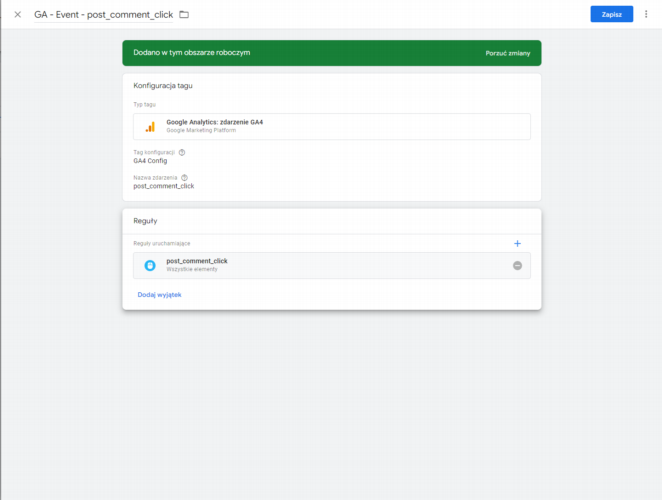Add a trigger with the plus icon
This screenshot has height=500, width=662.
click(517, 243)
